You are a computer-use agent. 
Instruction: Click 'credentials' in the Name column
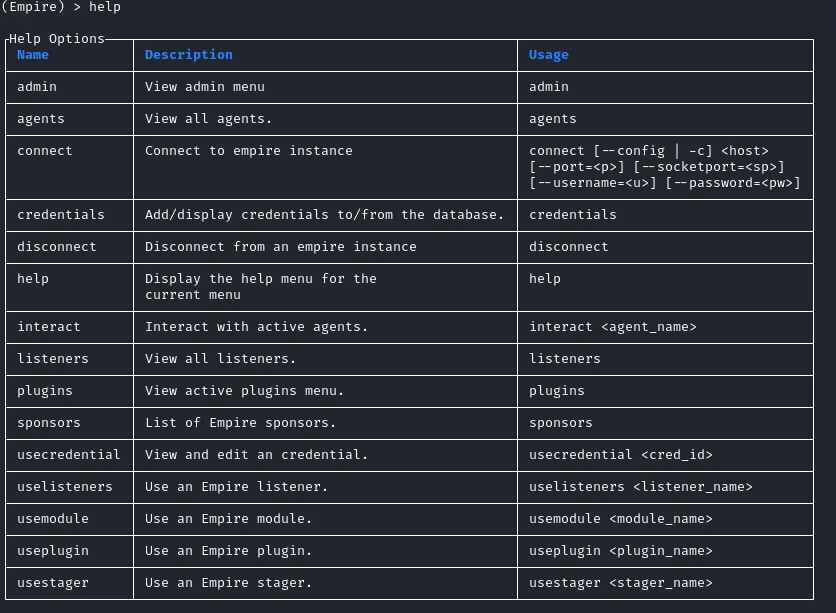[x=61, y=215]
